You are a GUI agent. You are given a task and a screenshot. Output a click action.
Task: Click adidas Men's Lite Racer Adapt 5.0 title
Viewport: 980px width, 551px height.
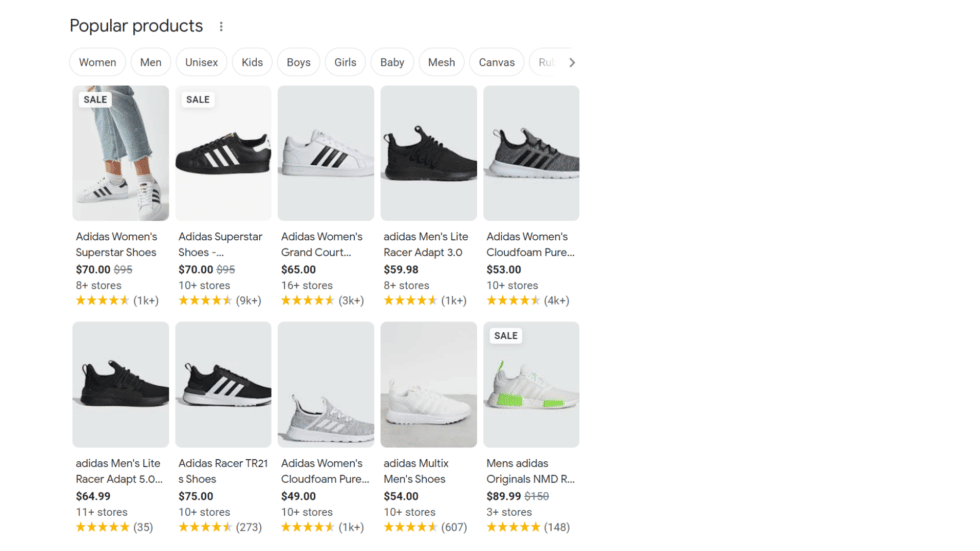(x=119, y=471)
